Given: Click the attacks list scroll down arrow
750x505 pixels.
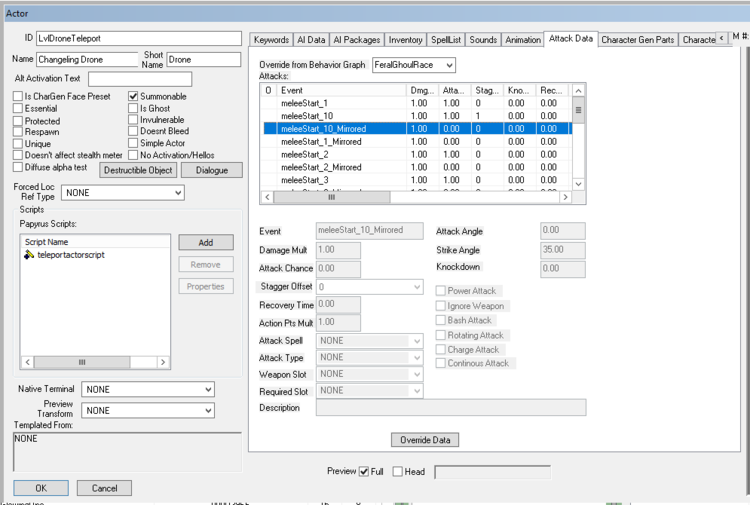Looking at the screenshot, I should [x=578, y=184].
